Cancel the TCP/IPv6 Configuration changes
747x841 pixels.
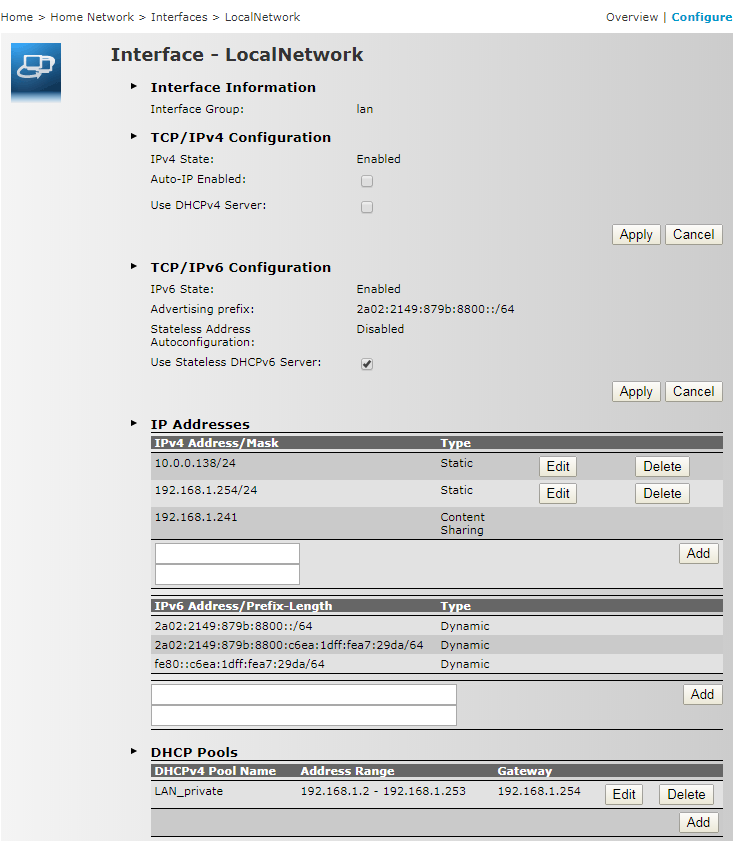pos(693,392)
